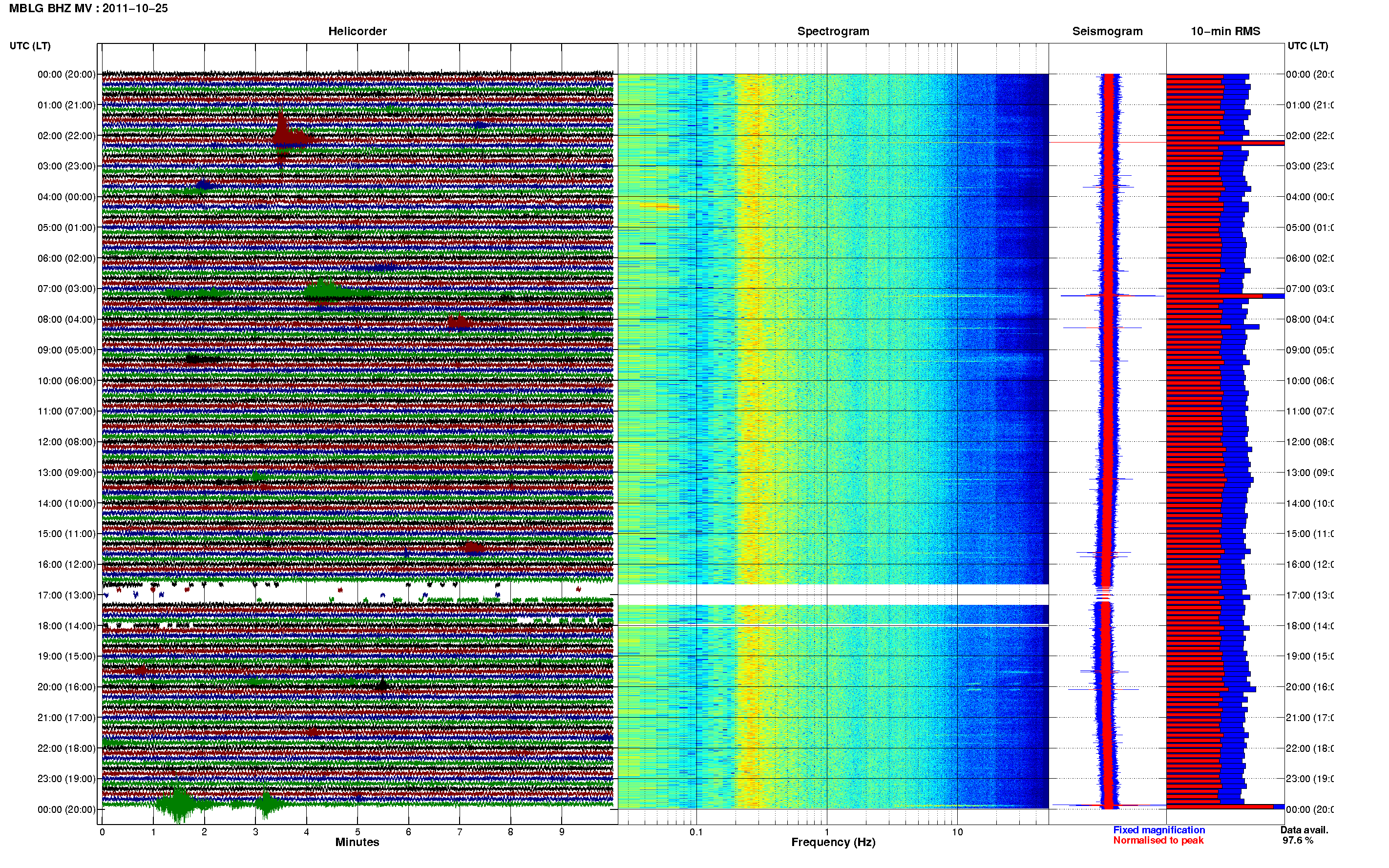Viewport: 1389px width, 868px height.
Task: Select the 'Helicorder' panel heading
Action: [x=357, y=31]
